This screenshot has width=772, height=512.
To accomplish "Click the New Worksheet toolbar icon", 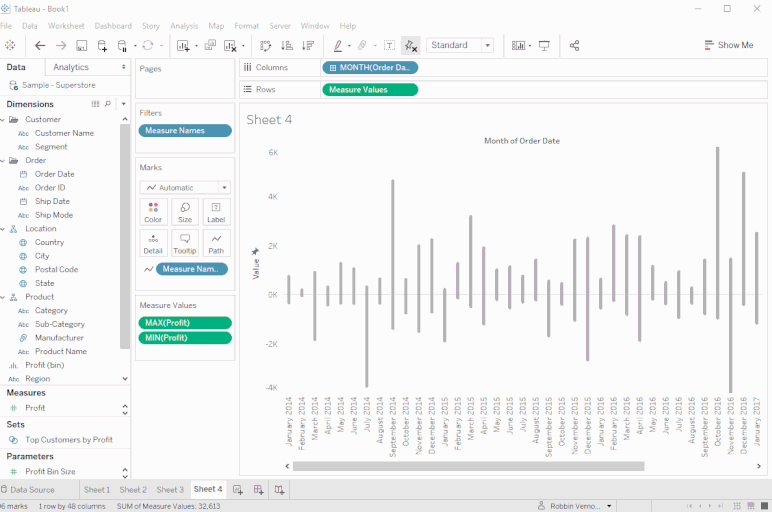I will pyautogui.click(x=183, y=46).
